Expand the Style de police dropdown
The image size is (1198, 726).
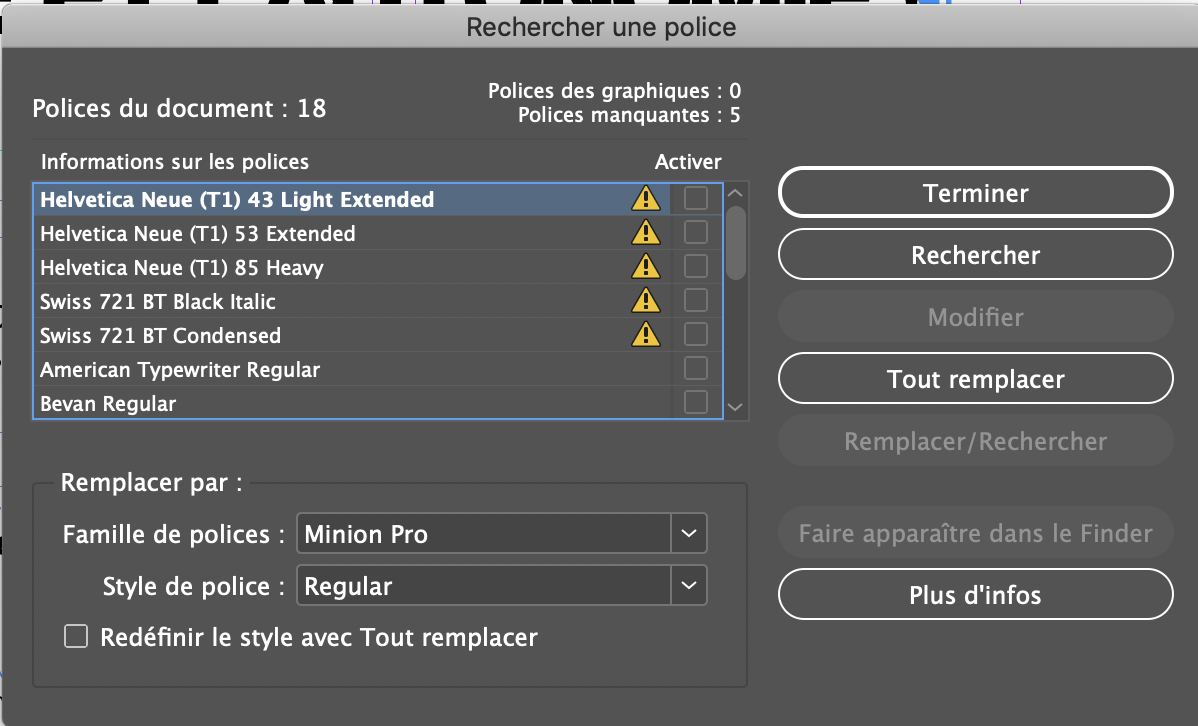point(687,585)
